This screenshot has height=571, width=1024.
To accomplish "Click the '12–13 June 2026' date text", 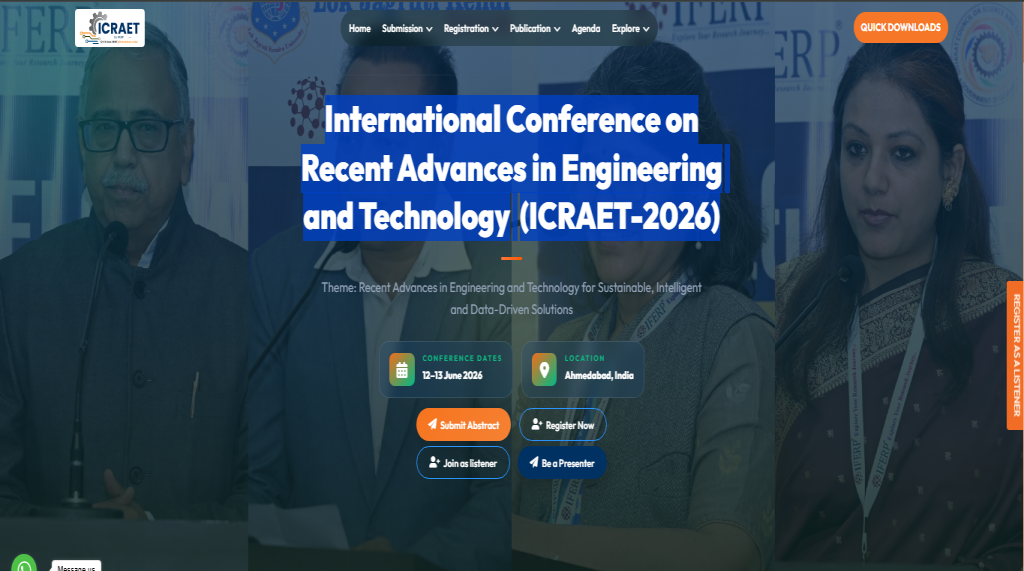I will tap(452, 375).
